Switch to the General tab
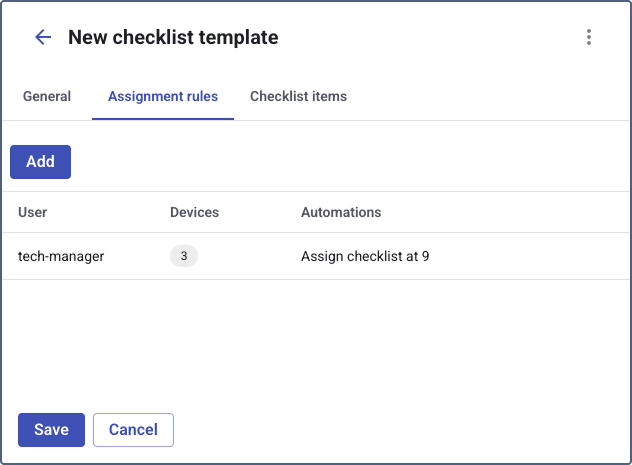632x465 pixels. pos(47,97)
